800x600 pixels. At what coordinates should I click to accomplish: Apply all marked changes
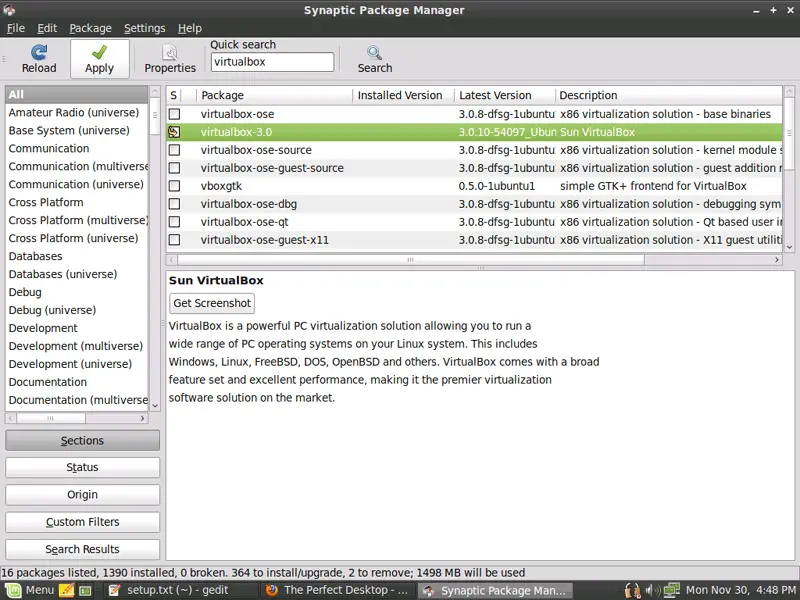99,59
